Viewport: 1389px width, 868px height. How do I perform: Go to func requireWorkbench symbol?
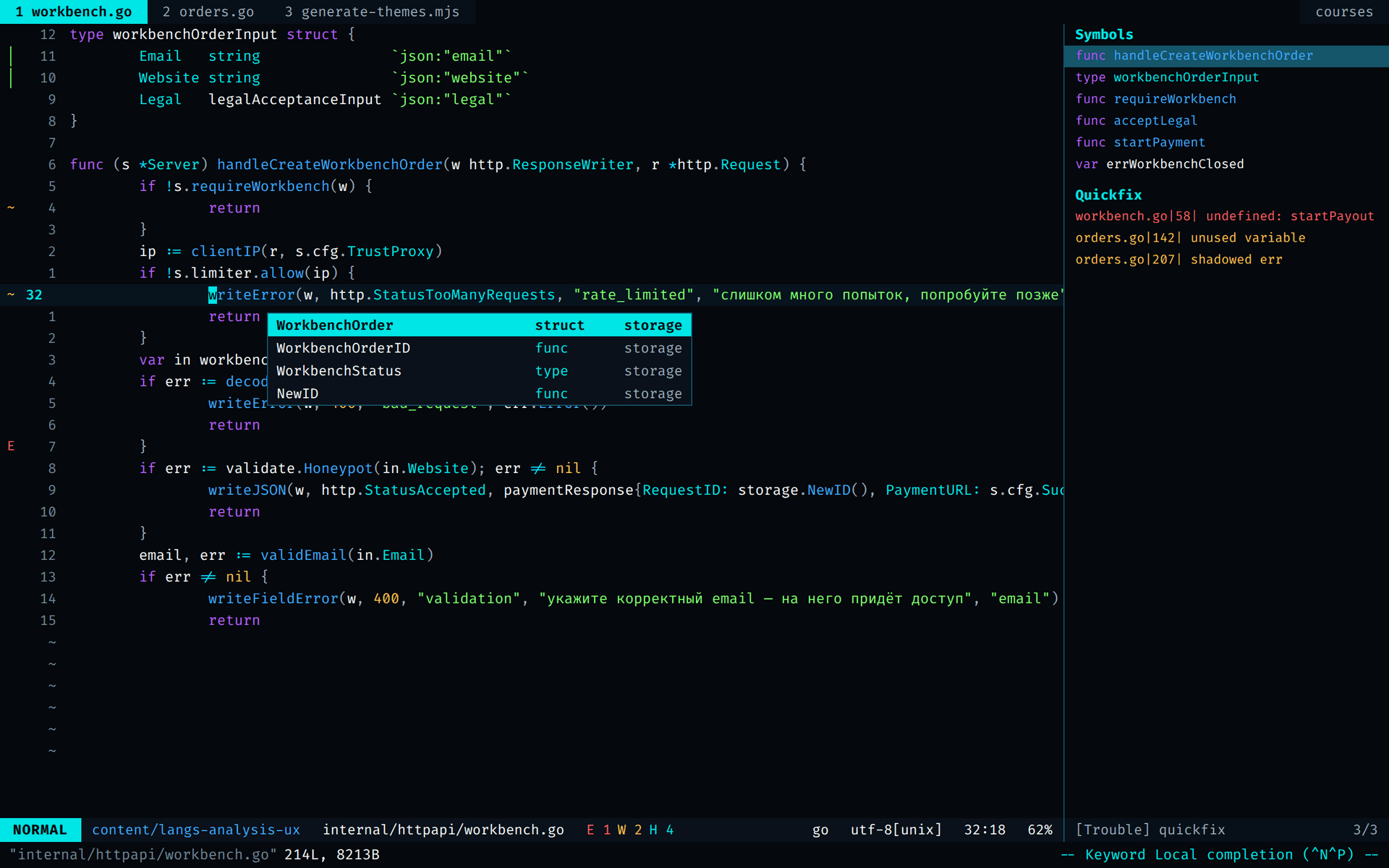pyautogui.click(x=1226, y=99)
